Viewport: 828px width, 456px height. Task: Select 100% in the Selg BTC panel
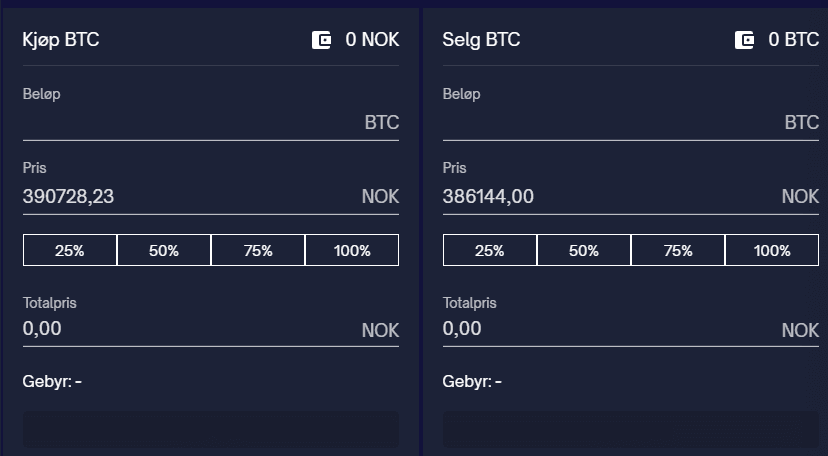click(x=772, y=250)
